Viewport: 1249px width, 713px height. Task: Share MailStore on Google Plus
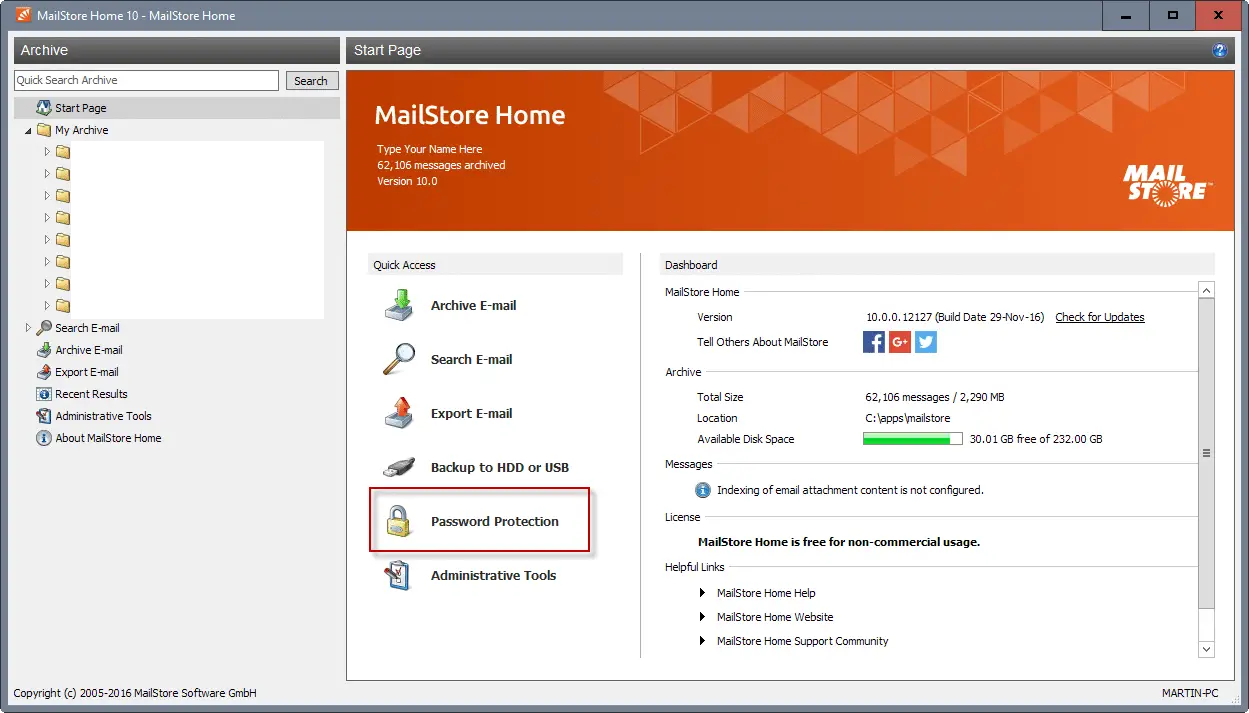pos(900,342)
